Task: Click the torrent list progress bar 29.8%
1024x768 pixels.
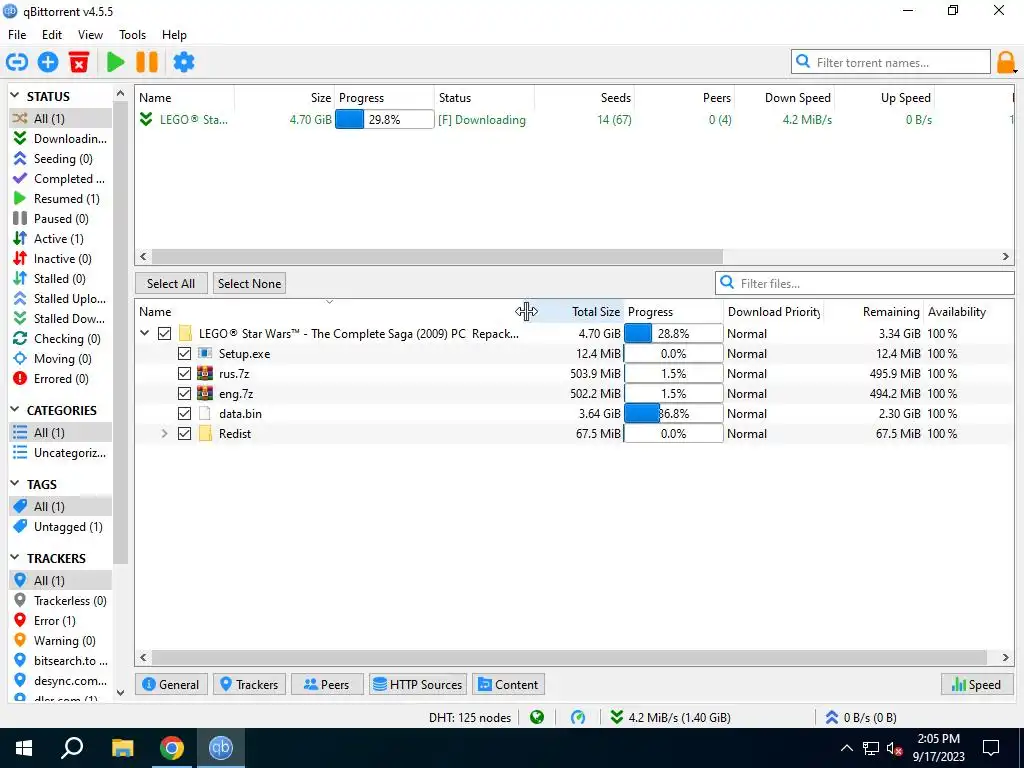Action: coord(385,120)
